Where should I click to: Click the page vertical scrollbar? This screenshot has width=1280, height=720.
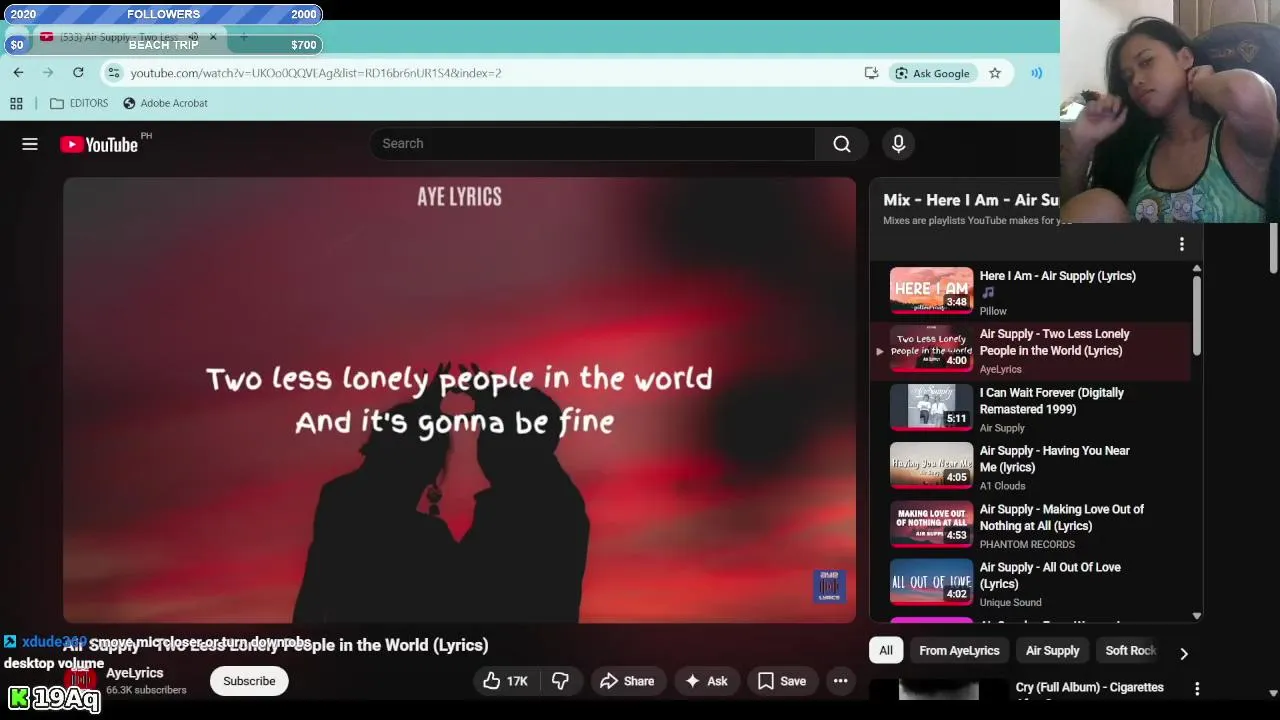[x=1273, y=248]
